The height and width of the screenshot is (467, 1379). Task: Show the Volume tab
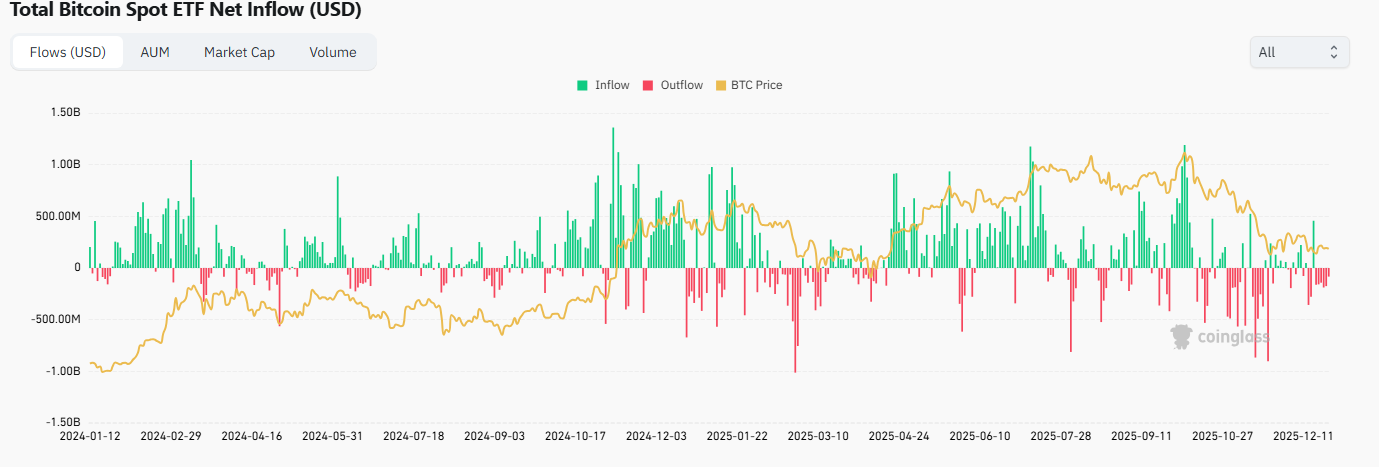click(x=333, y=52)
